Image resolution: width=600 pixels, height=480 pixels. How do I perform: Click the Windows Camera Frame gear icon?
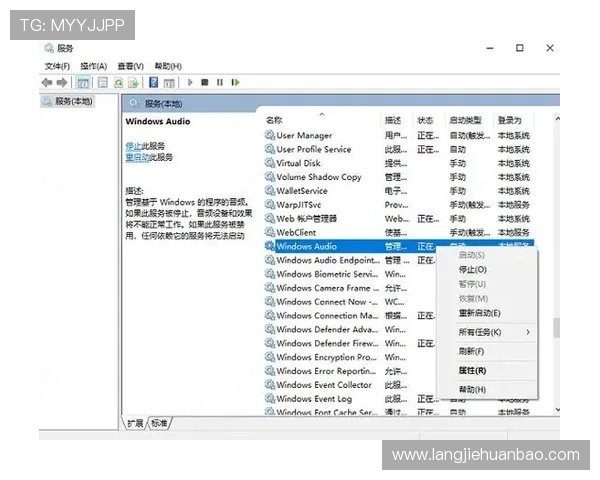270,287
